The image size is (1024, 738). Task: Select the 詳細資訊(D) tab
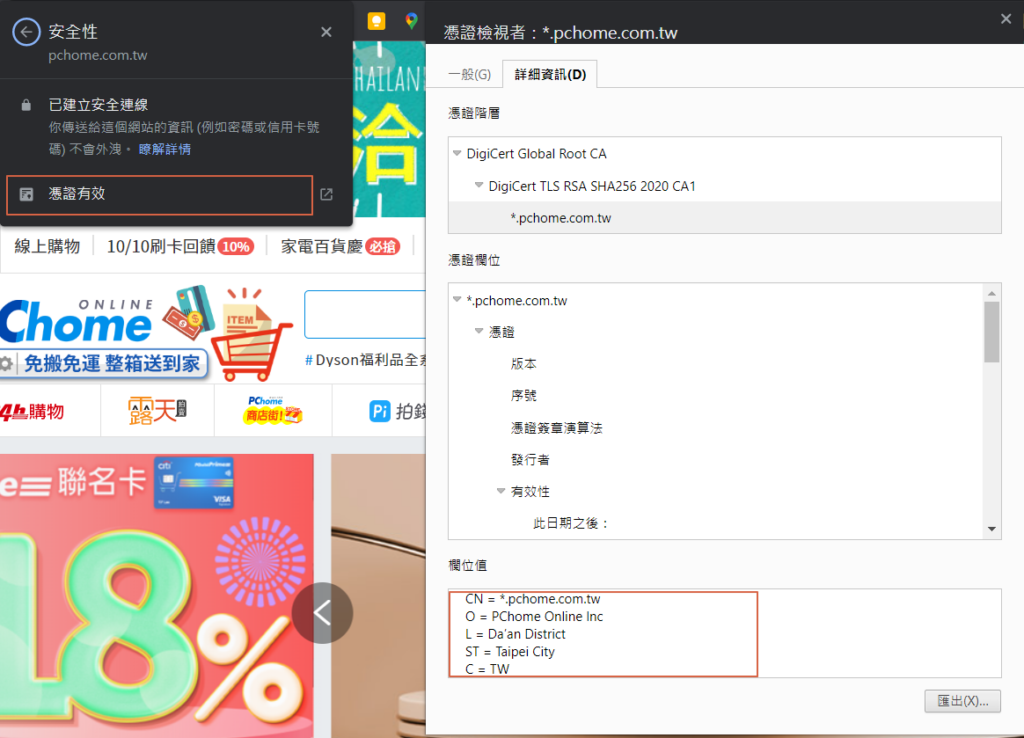550,74
